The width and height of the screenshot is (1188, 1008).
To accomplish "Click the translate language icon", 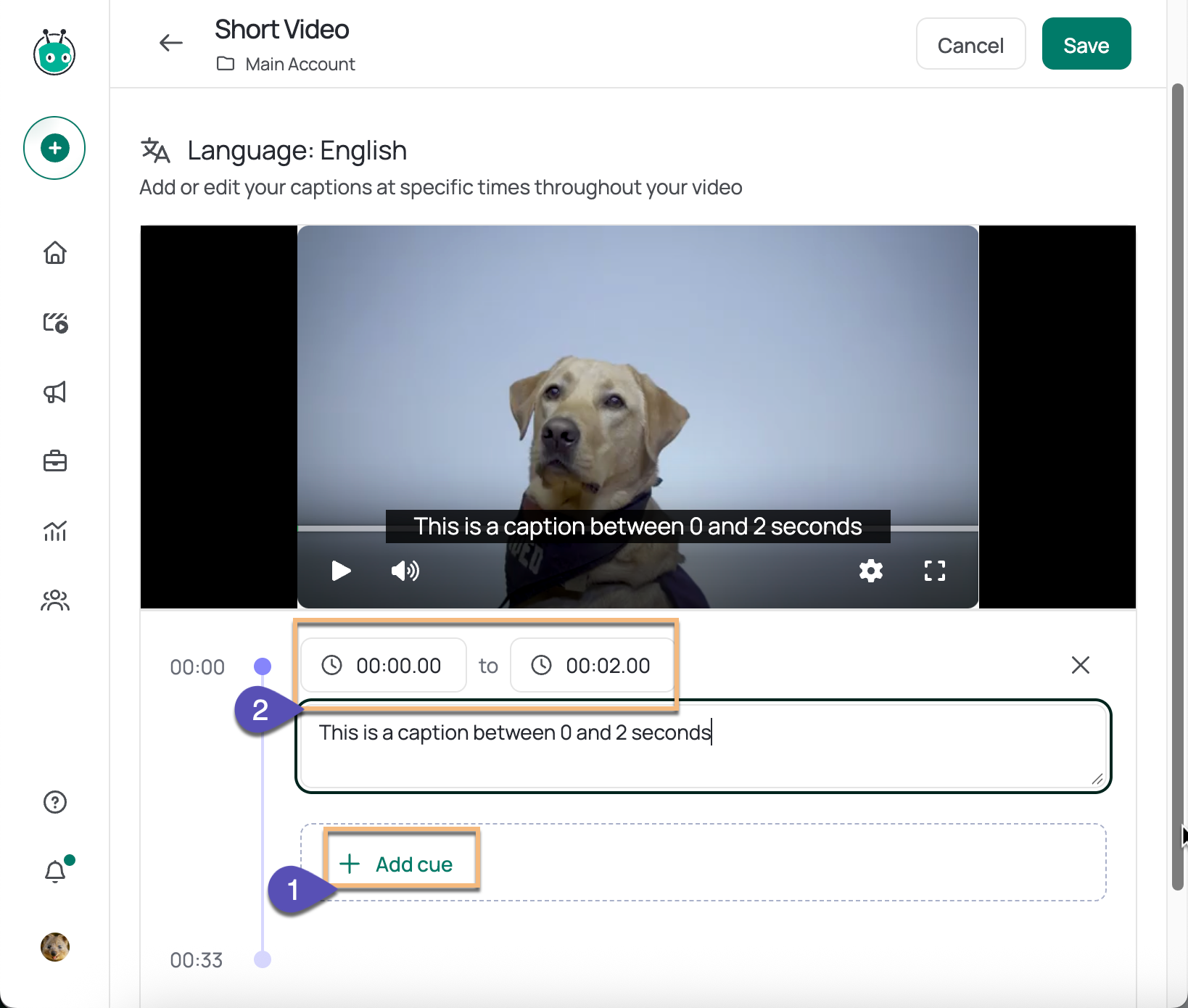I will tap(155, 150).
